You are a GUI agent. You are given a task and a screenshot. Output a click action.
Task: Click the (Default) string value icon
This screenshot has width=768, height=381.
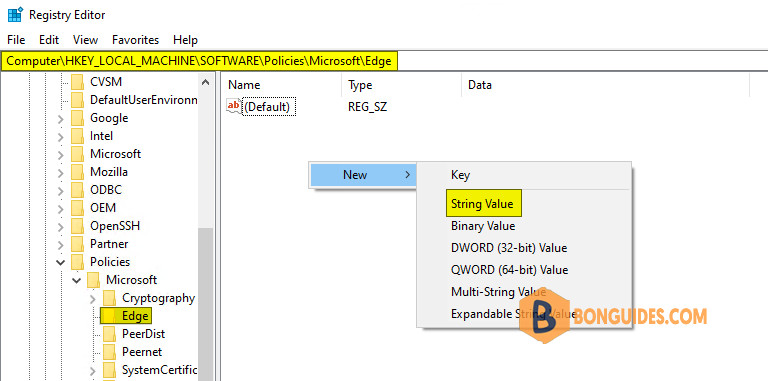234,106
